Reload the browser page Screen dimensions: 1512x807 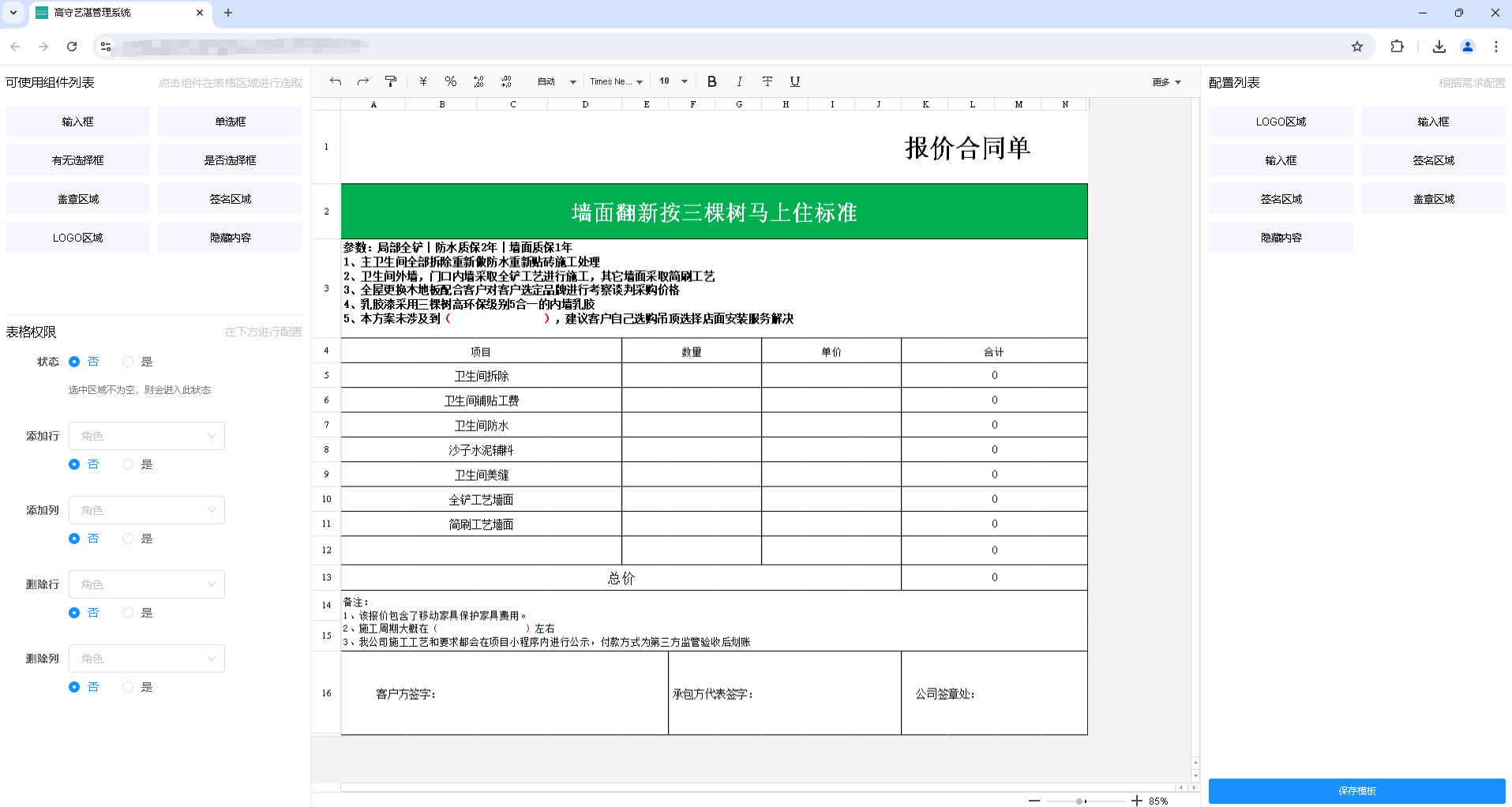click(x=72, y=47)
